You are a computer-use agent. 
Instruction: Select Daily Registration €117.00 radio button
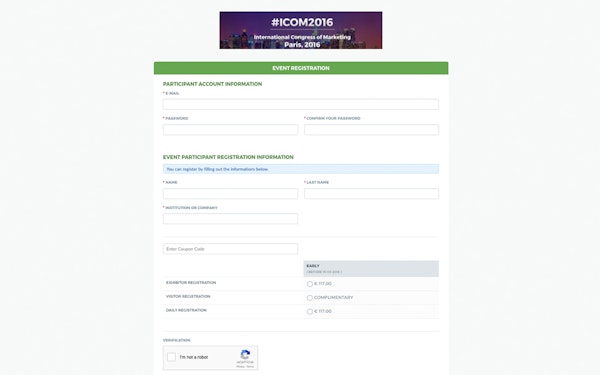pos(310,311)
